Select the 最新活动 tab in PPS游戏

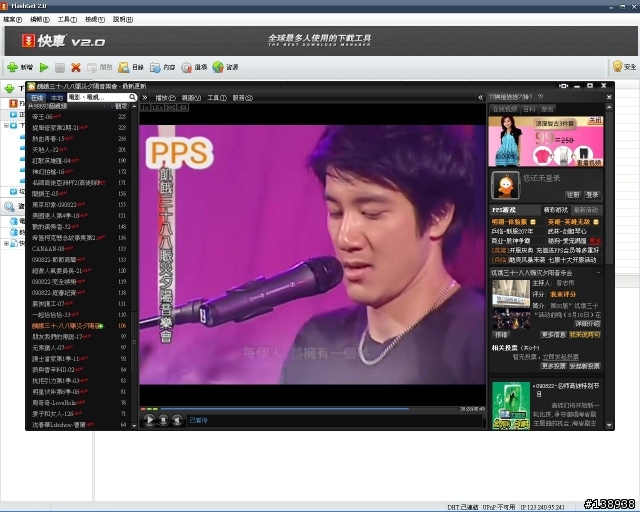point(586,210)
